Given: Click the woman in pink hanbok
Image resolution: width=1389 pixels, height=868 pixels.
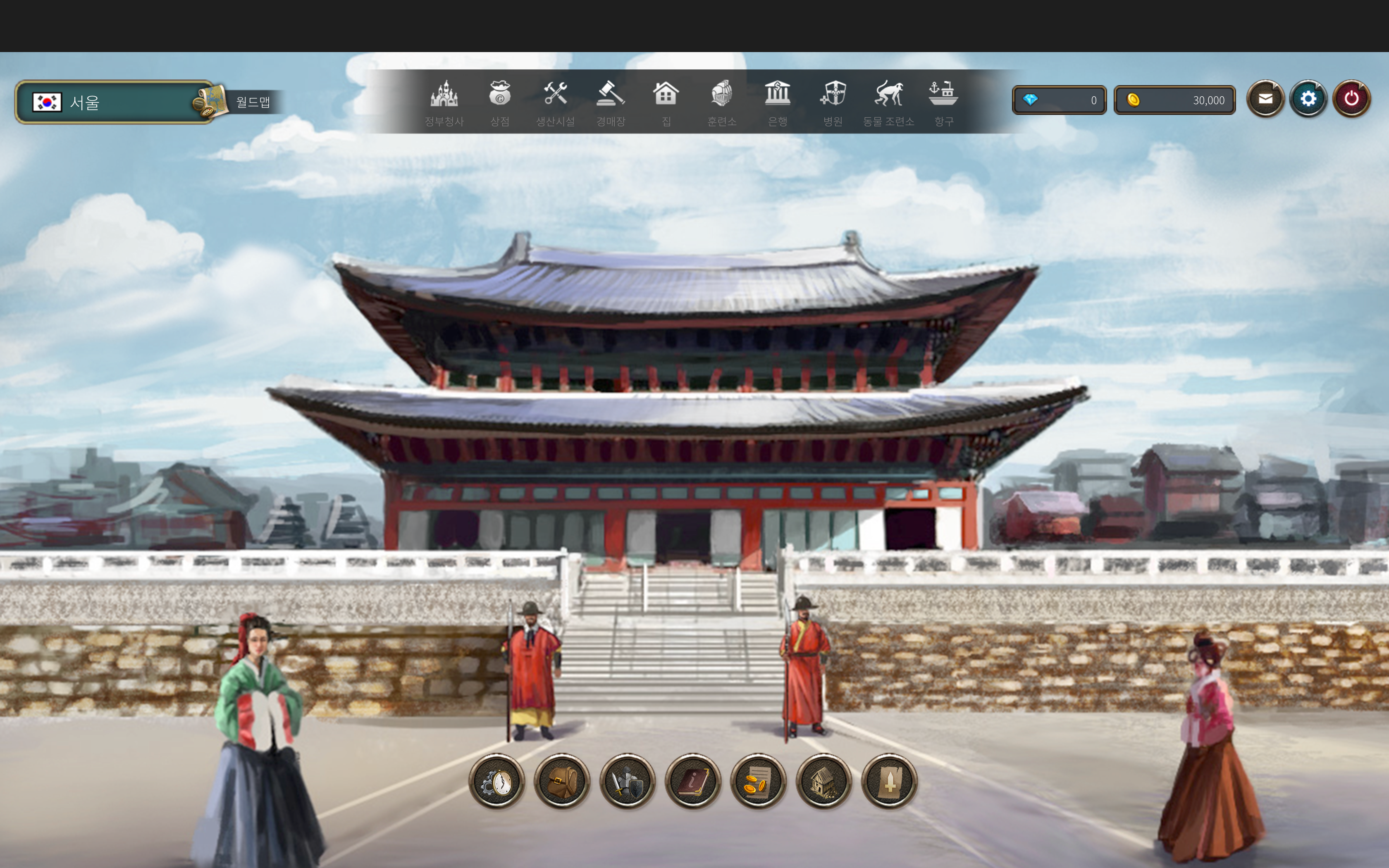Looking at the screenshot, I should 1211,746.
